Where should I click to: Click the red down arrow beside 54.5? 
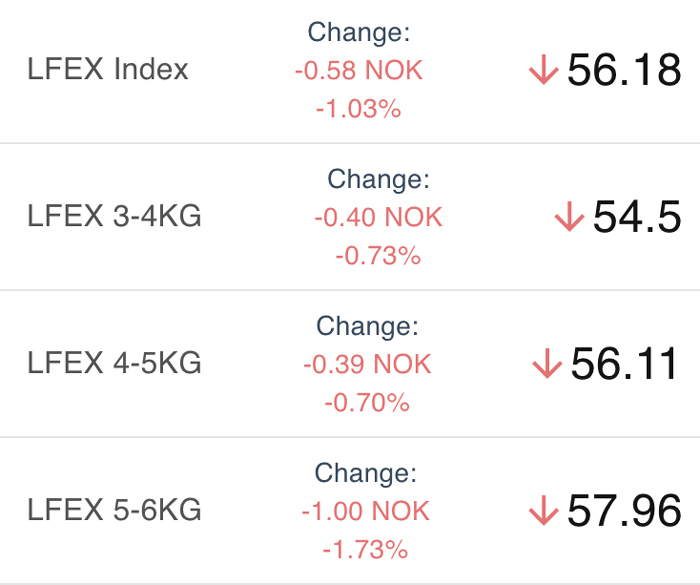click(x=570, y=216)
